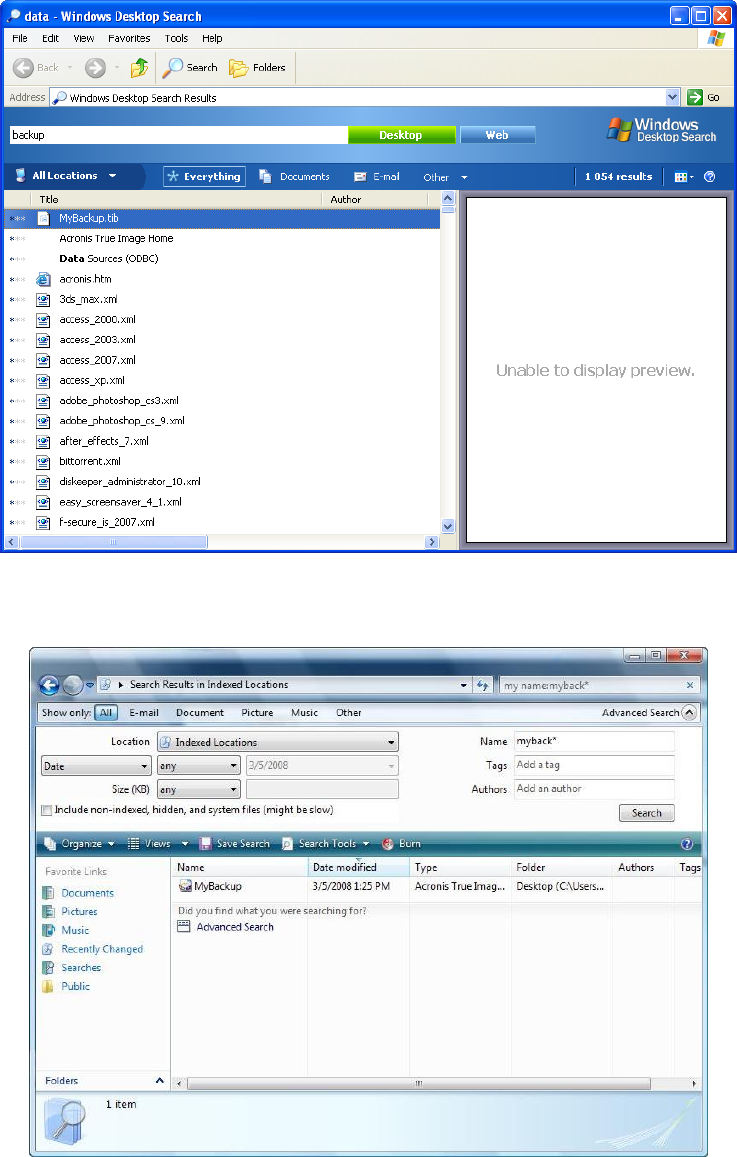The width and height of the screenshot is (737, 1157).
Task: Click the Add an author field
Action: 594,789
